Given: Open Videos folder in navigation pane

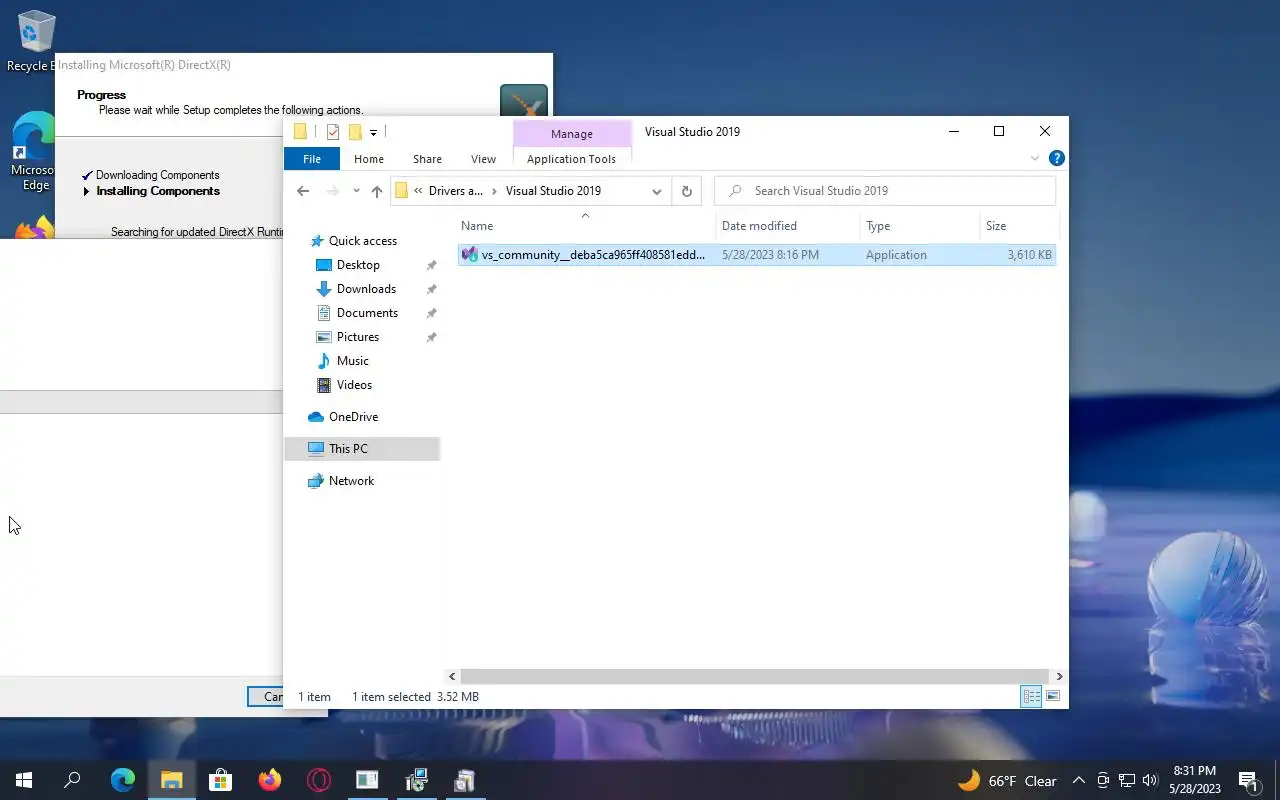Looking at the screenshot, I should 354,385.
